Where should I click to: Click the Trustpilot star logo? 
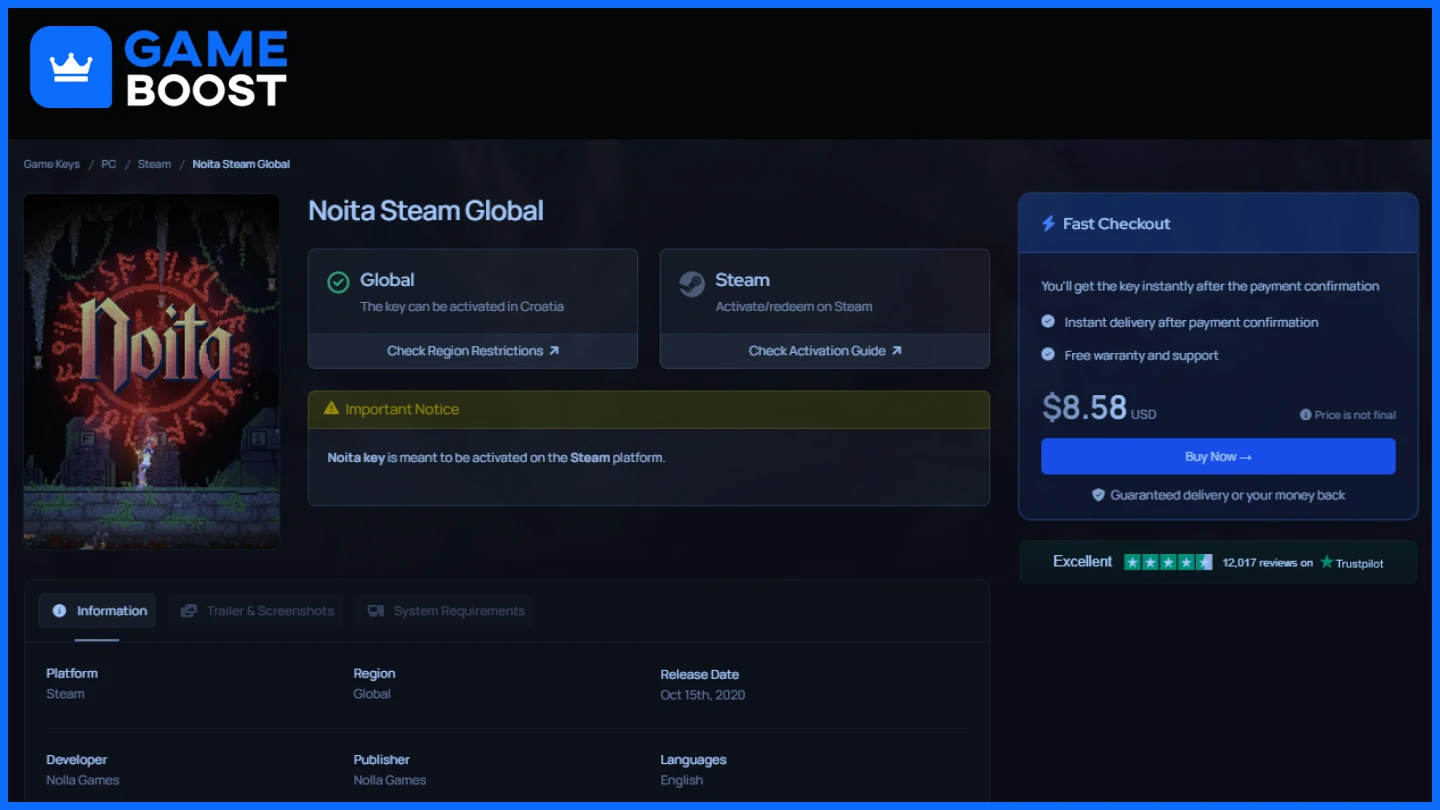click(x=1327, y=562)
